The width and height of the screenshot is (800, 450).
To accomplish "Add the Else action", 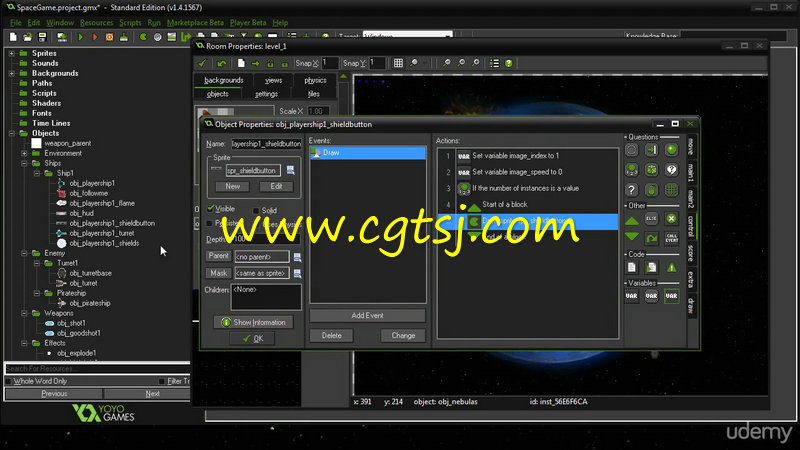I will point(652,219).
